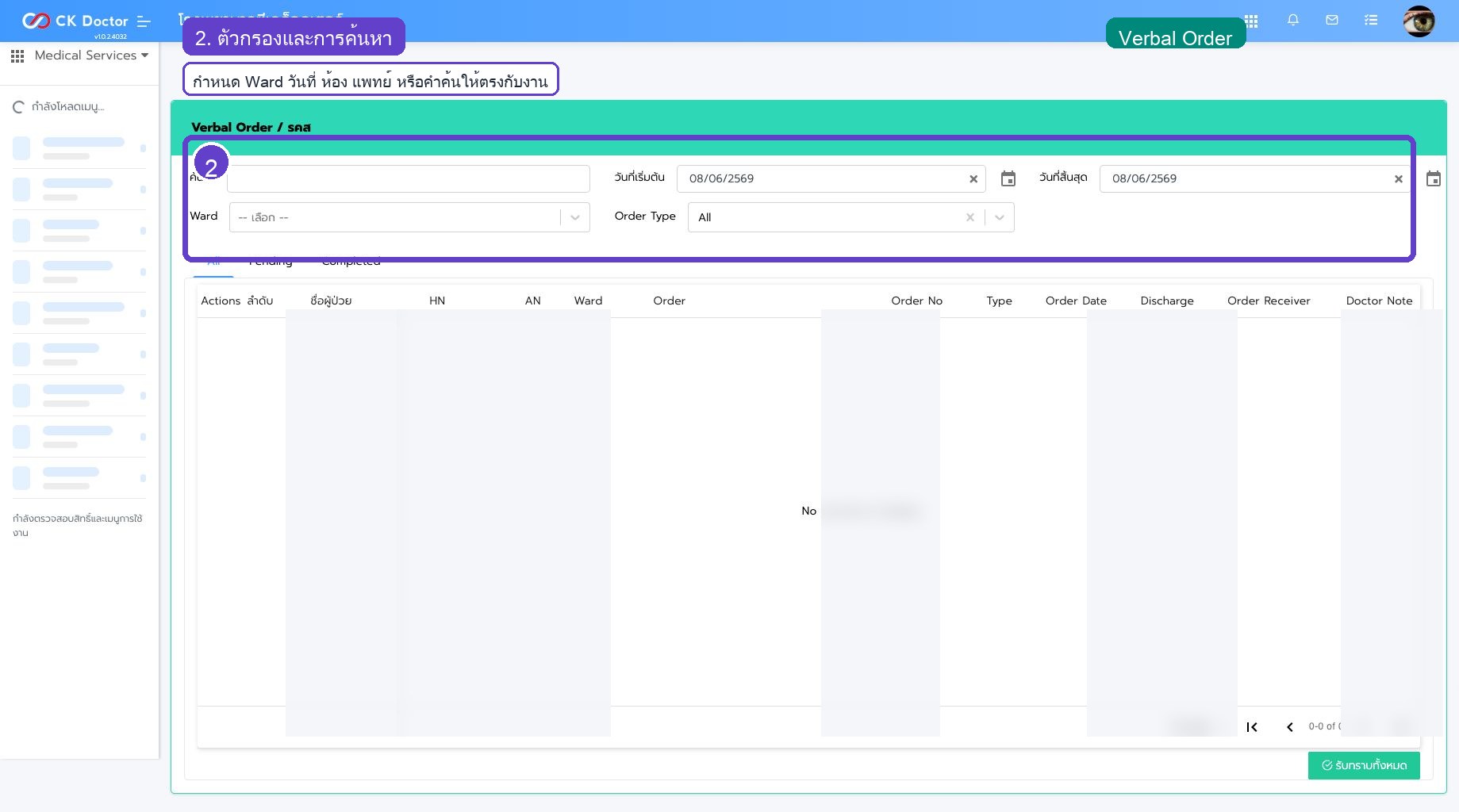Image resolution: width=1459 pixels, height=812 pixels.
Task: Sort by the Order No column header
Action: (x=916, y=301)
